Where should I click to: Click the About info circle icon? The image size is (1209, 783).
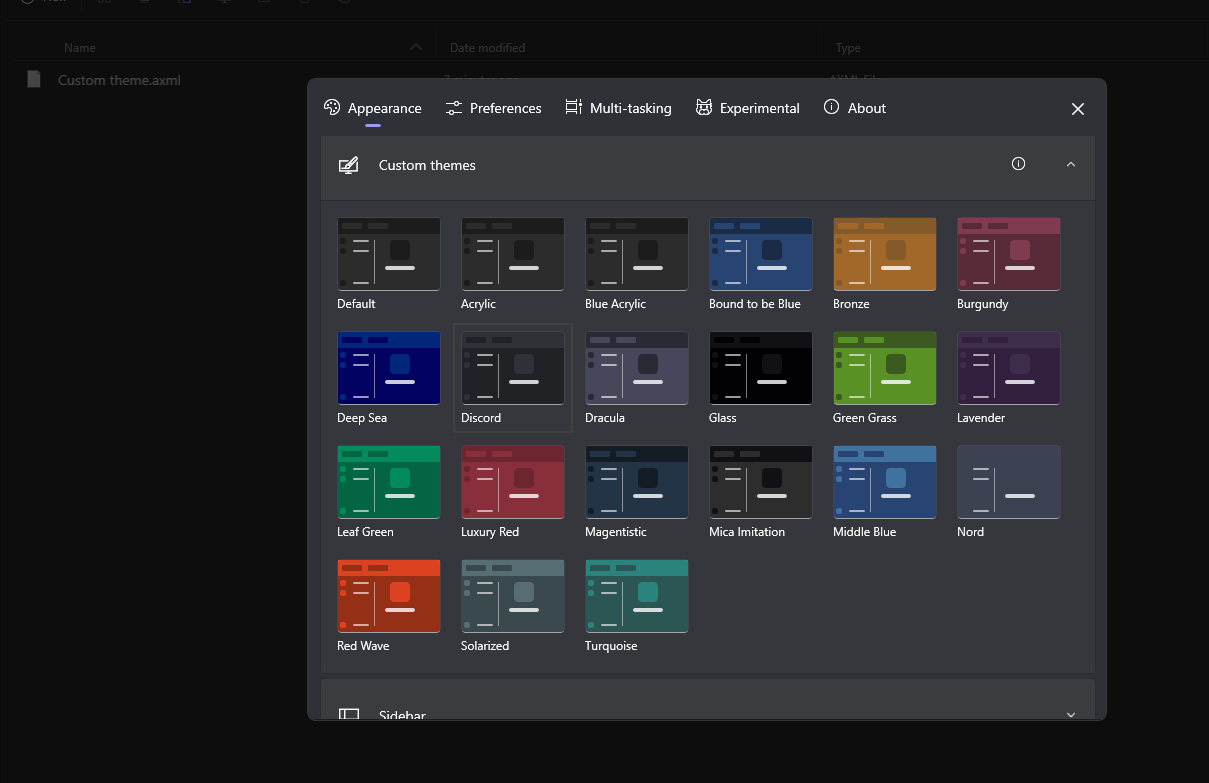[x=830, y=107]
